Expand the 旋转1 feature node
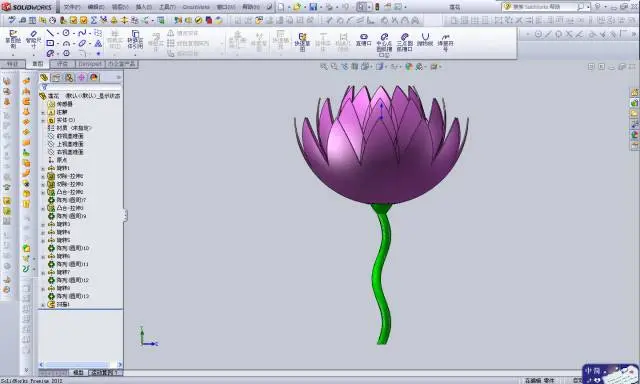 (43, 169)
